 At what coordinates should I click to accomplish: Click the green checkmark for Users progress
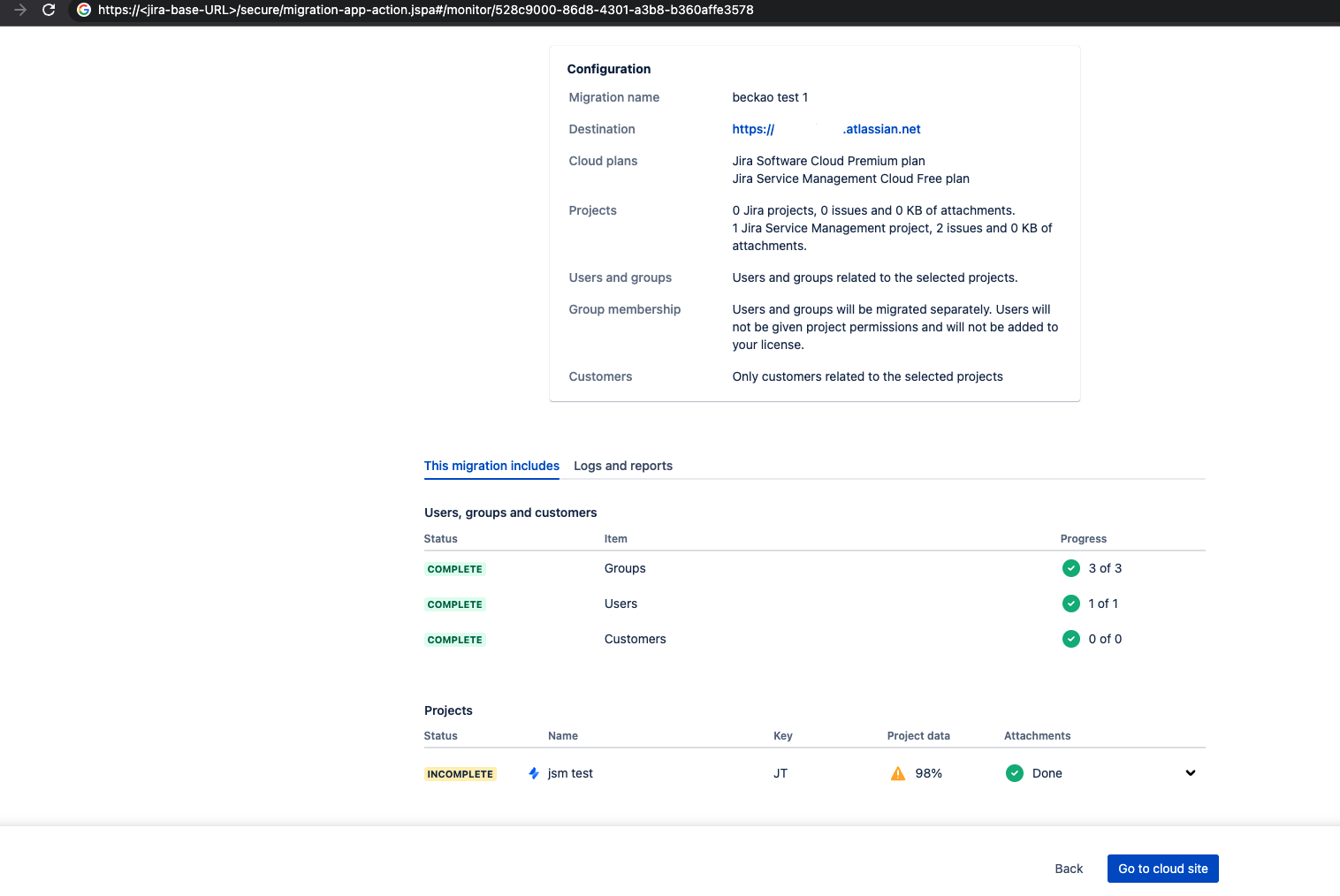(1071, 604)
